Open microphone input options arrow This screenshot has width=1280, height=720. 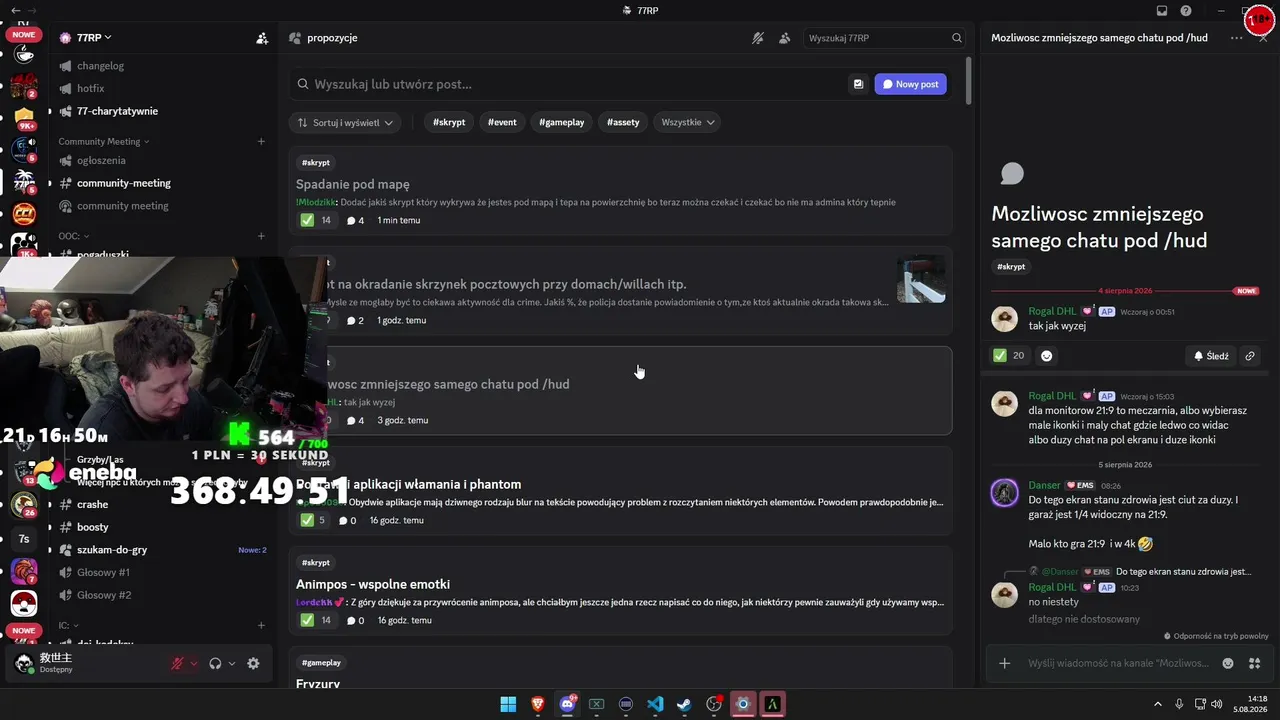tap(194, 663)
